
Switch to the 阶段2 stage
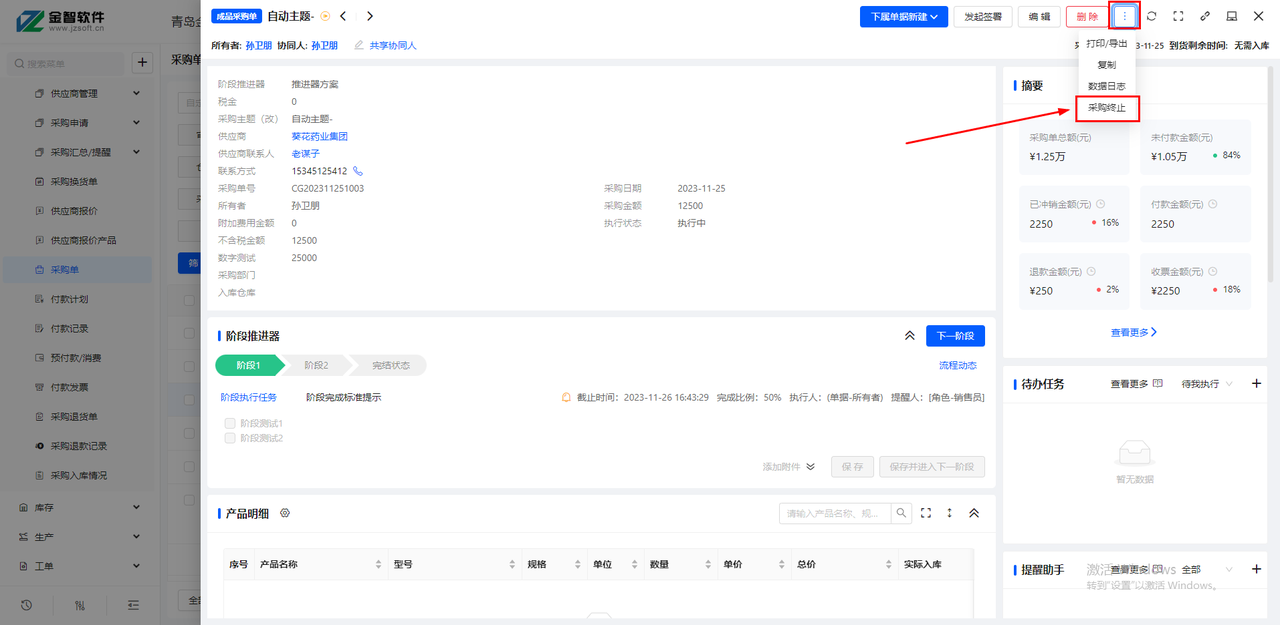pyautogui.click(x=316, y=365)
